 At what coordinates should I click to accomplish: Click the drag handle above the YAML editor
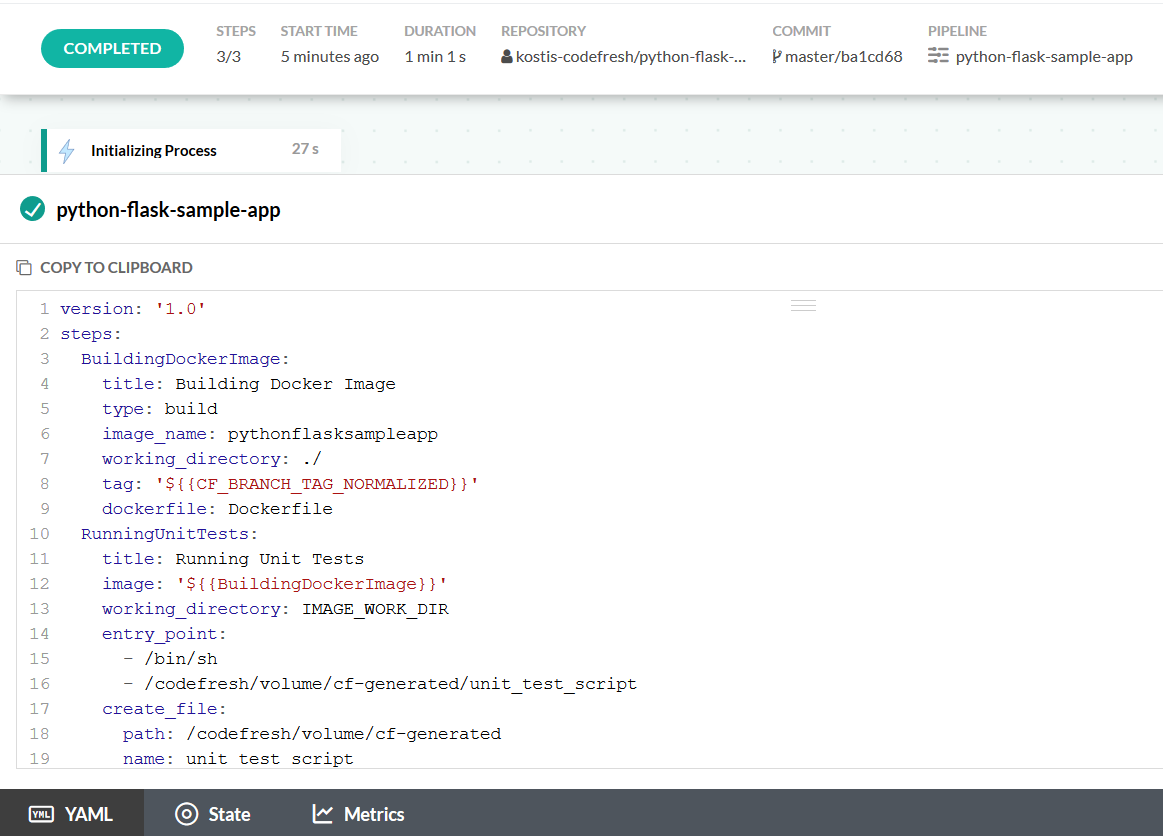click(x=803, y=305)
